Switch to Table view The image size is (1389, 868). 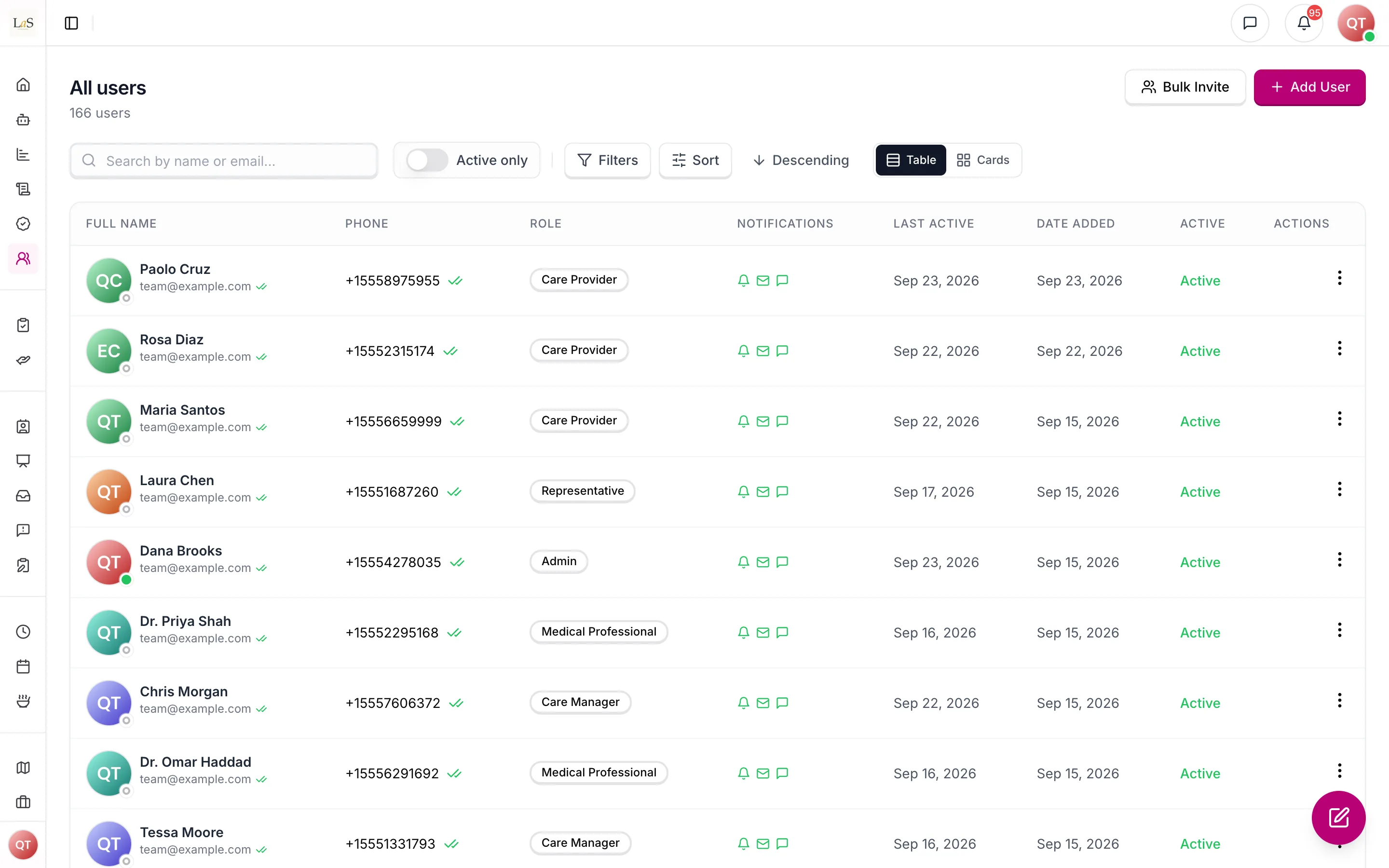pyautogui.click(x=911, y=160)
